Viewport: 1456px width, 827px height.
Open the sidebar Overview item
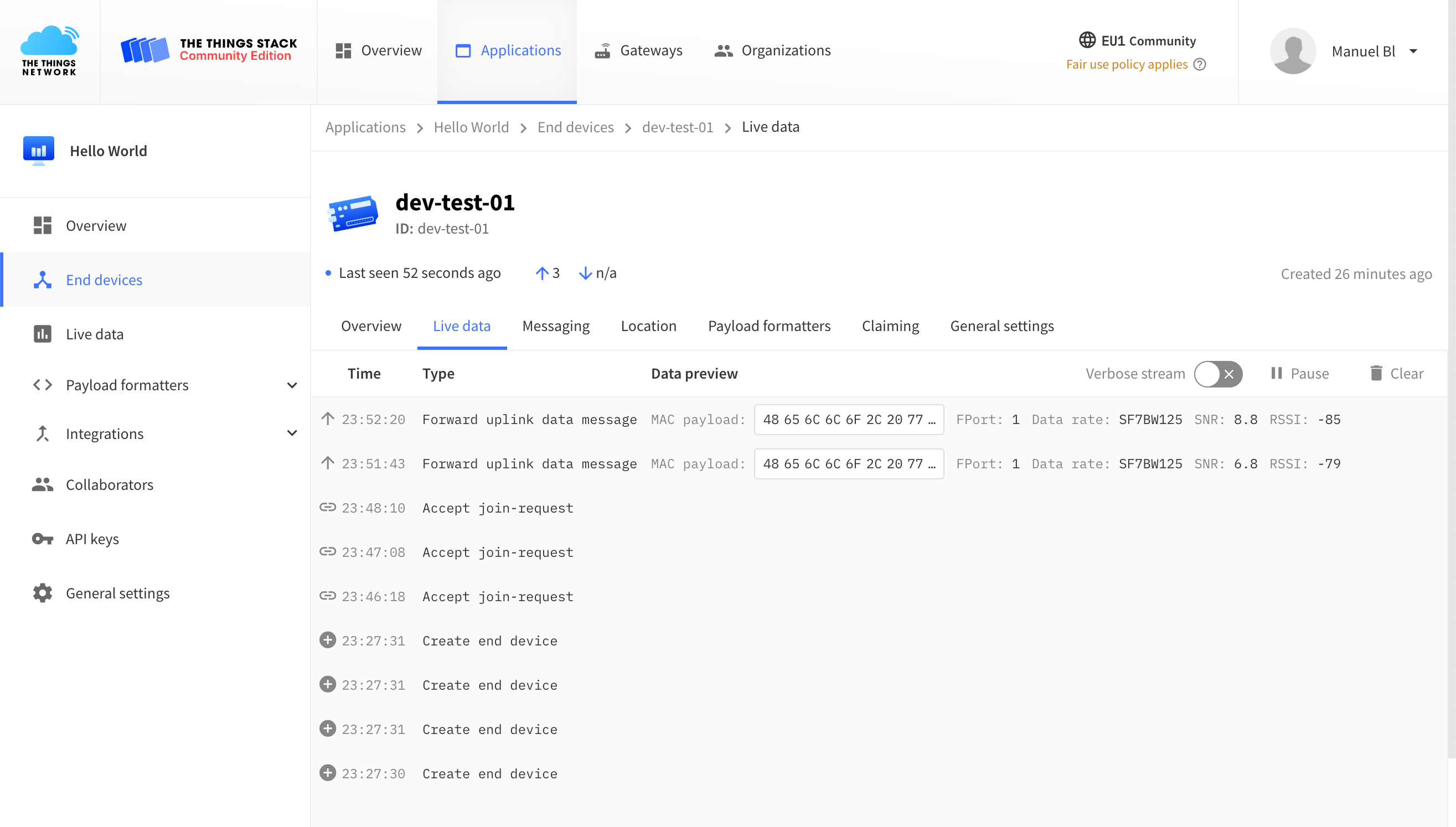tap(155, 225)
